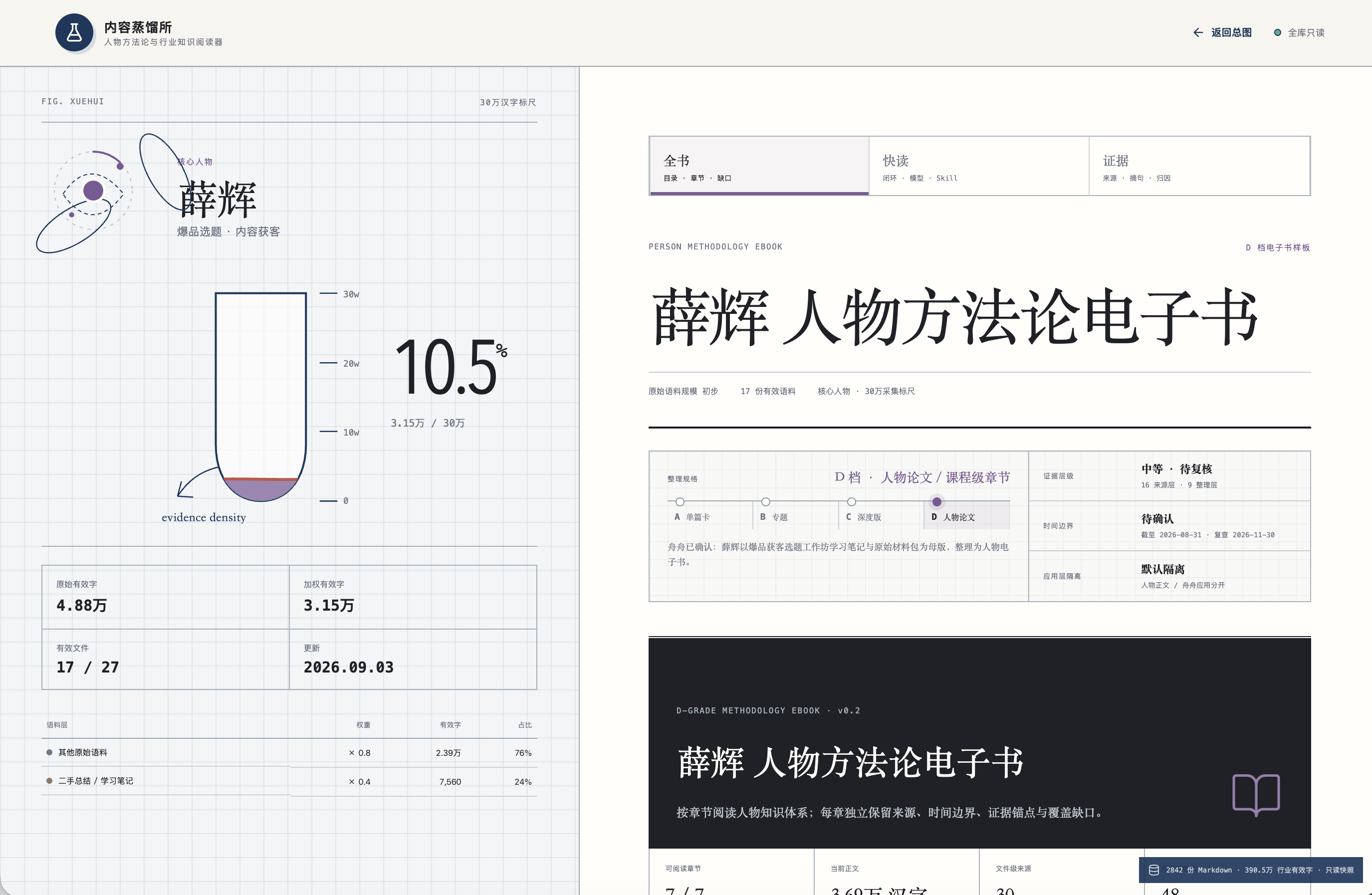The width and height of the screenshot is (1372, 895).
Task: Go back via 返回总图 link
Action: pos(1222,32)
